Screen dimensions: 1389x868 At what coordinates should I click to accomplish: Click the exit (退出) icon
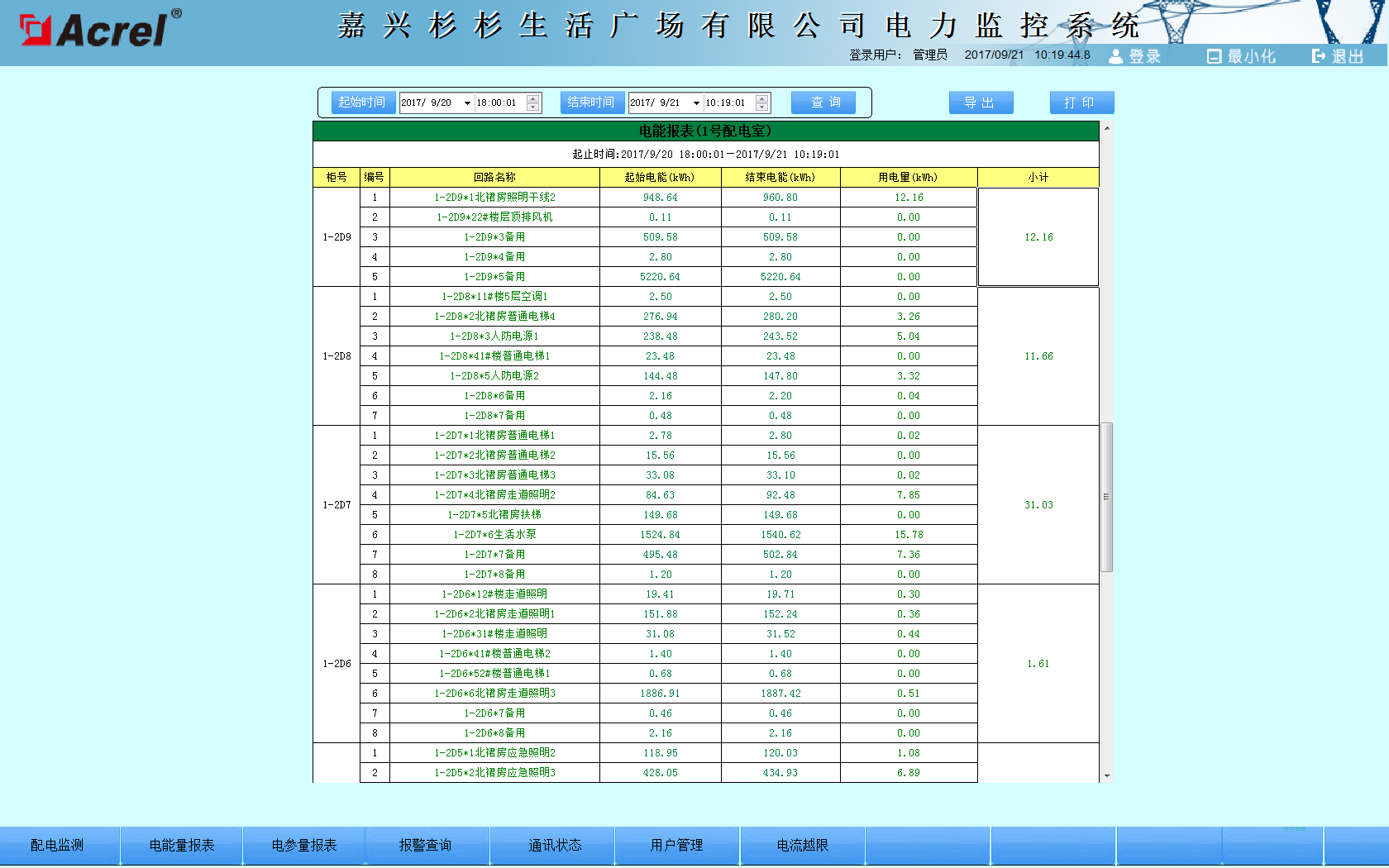point(1319,56)
